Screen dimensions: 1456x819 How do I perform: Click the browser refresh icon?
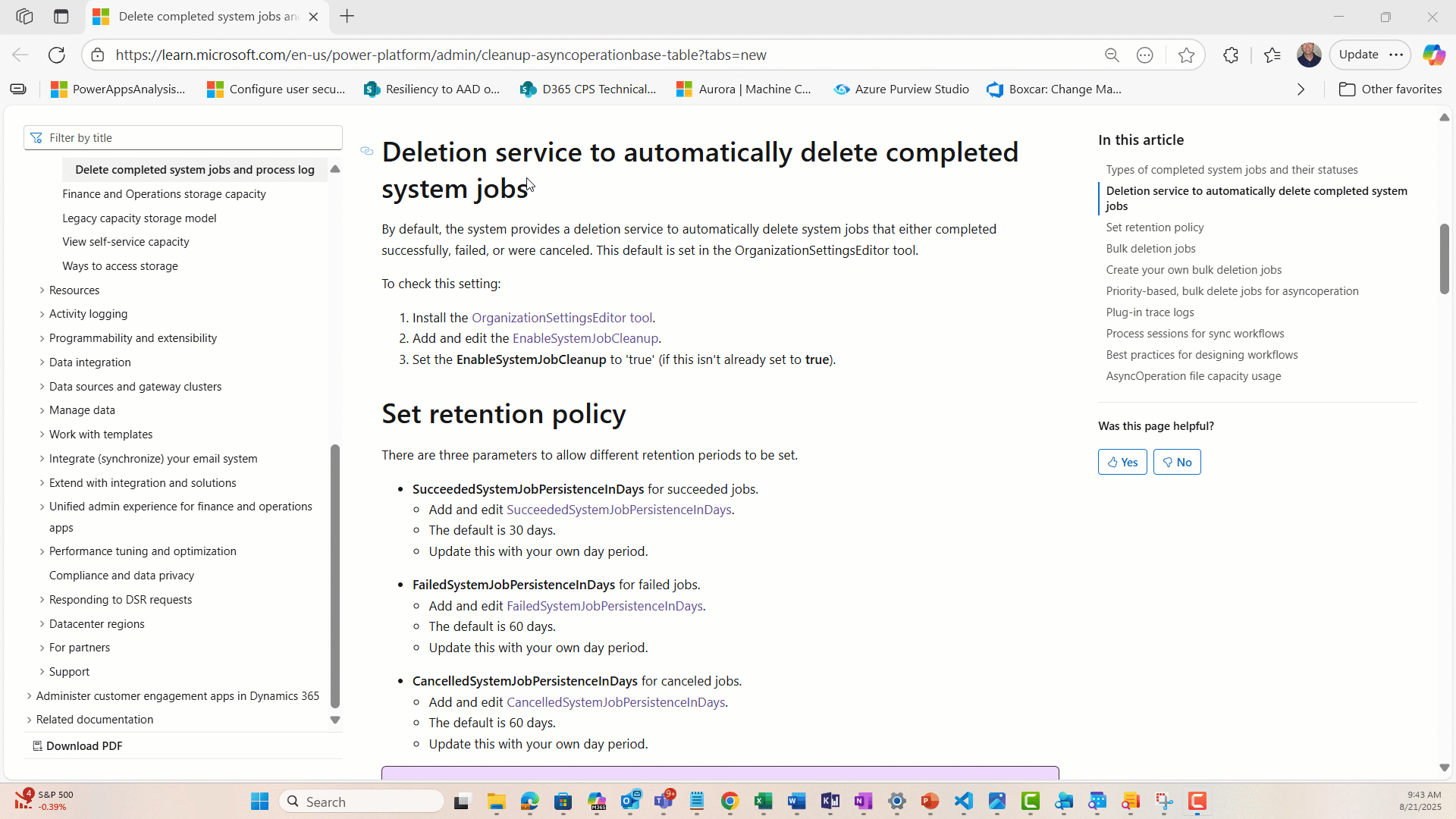[57, 55]
